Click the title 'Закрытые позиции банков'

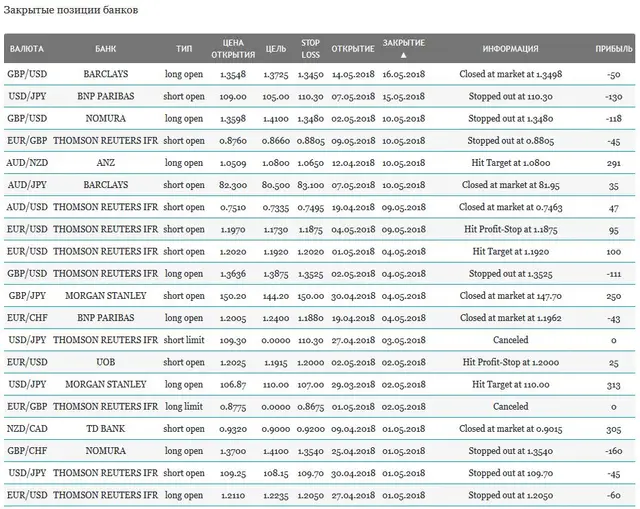click(x=71, y=10)
